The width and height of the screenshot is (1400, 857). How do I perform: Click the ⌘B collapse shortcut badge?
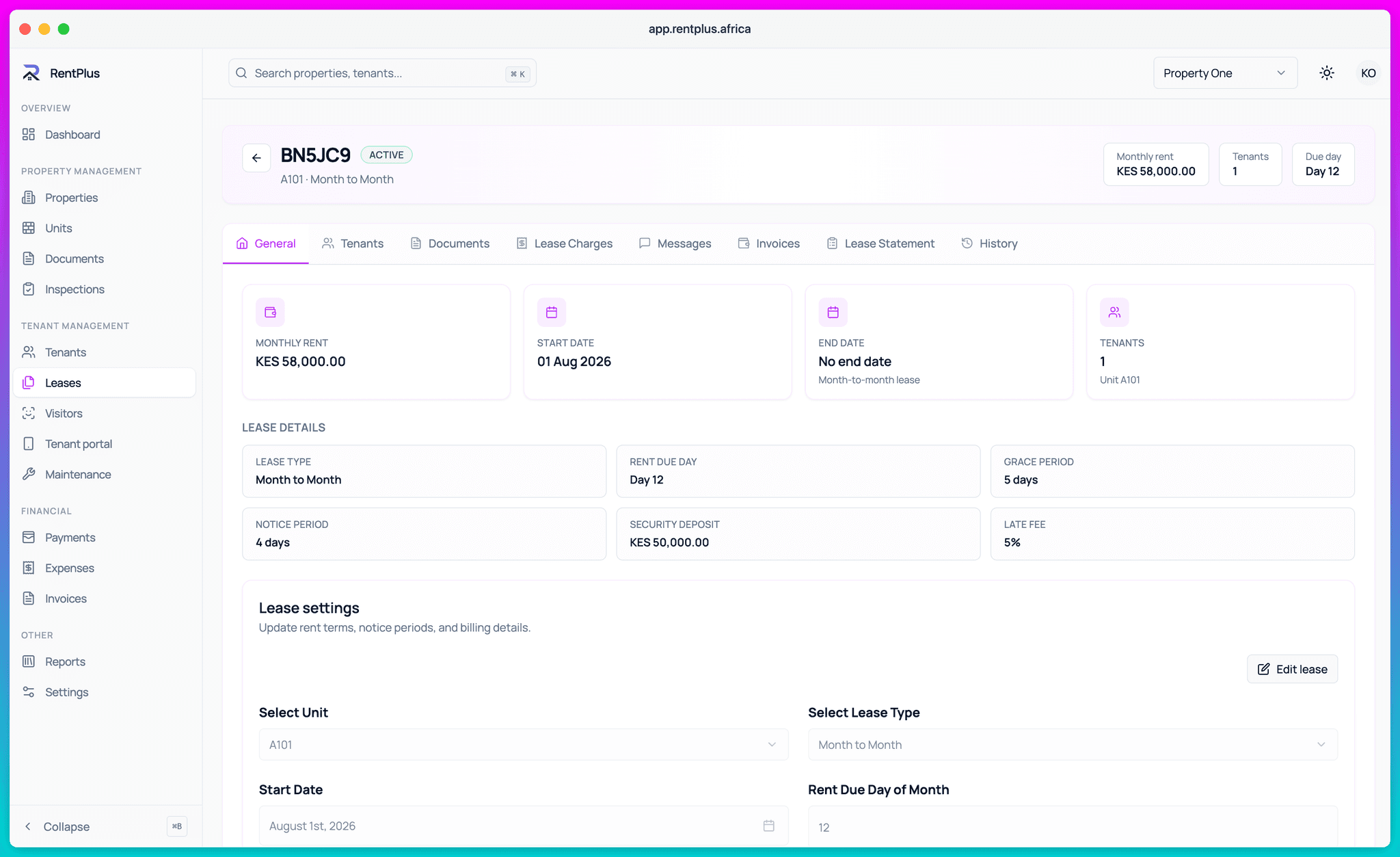click(177, 826)
